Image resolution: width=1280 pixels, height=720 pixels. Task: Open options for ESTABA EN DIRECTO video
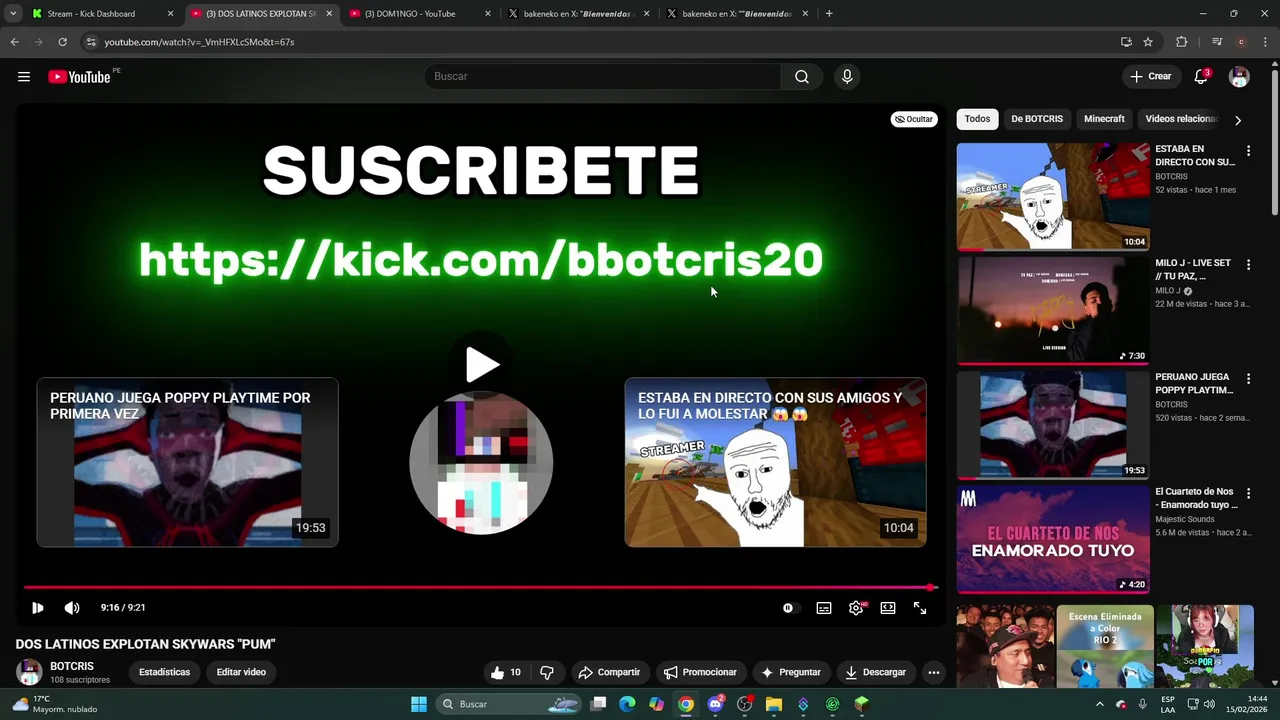1248,151
